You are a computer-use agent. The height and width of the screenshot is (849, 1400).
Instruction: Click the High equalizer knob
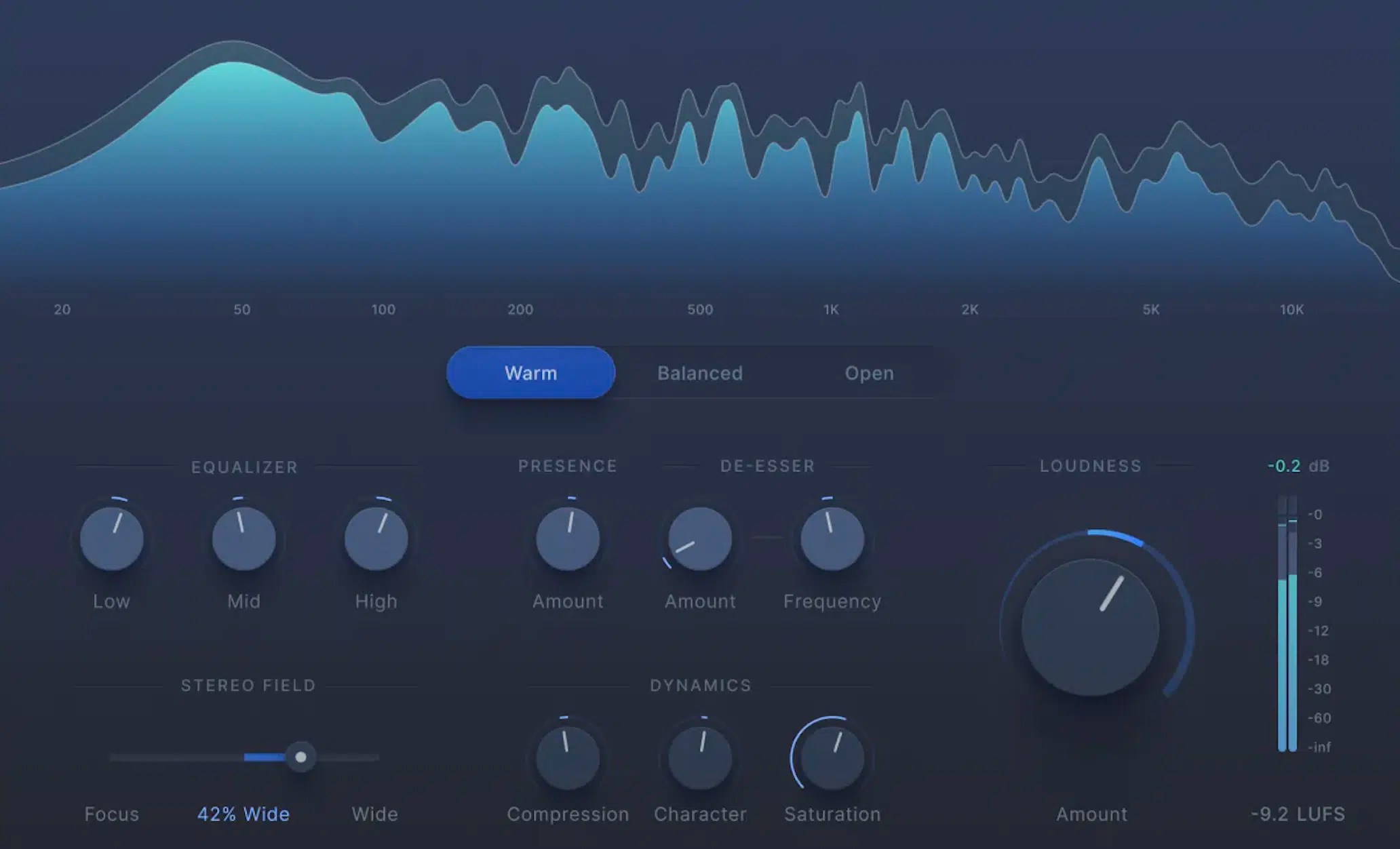[376, 538]
